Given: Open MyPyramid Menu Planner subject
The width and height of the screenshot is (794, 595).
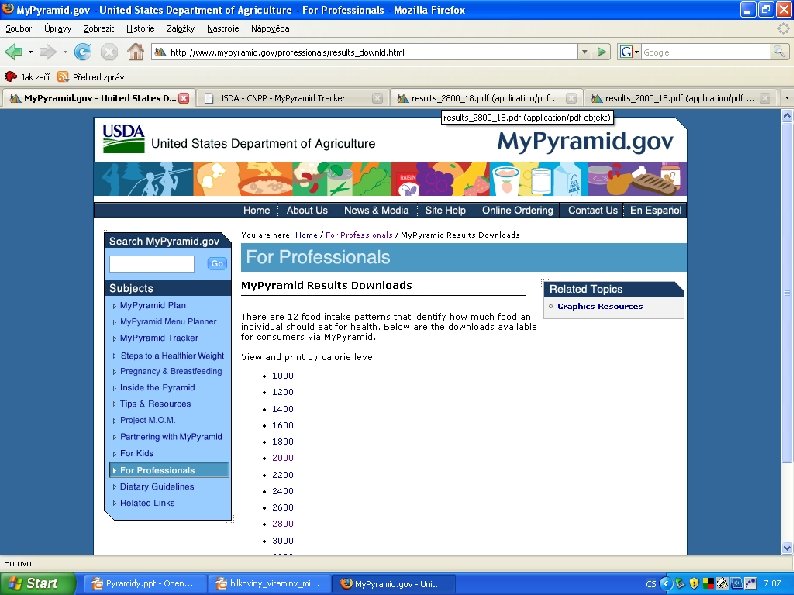Looking at the screenshot, I should click(x=168, y=322).
